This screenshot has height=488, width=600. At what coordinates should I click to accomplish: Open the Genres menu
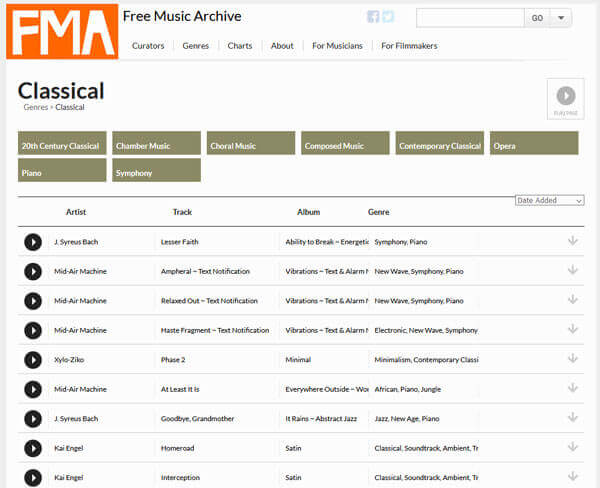pos(196,46)
